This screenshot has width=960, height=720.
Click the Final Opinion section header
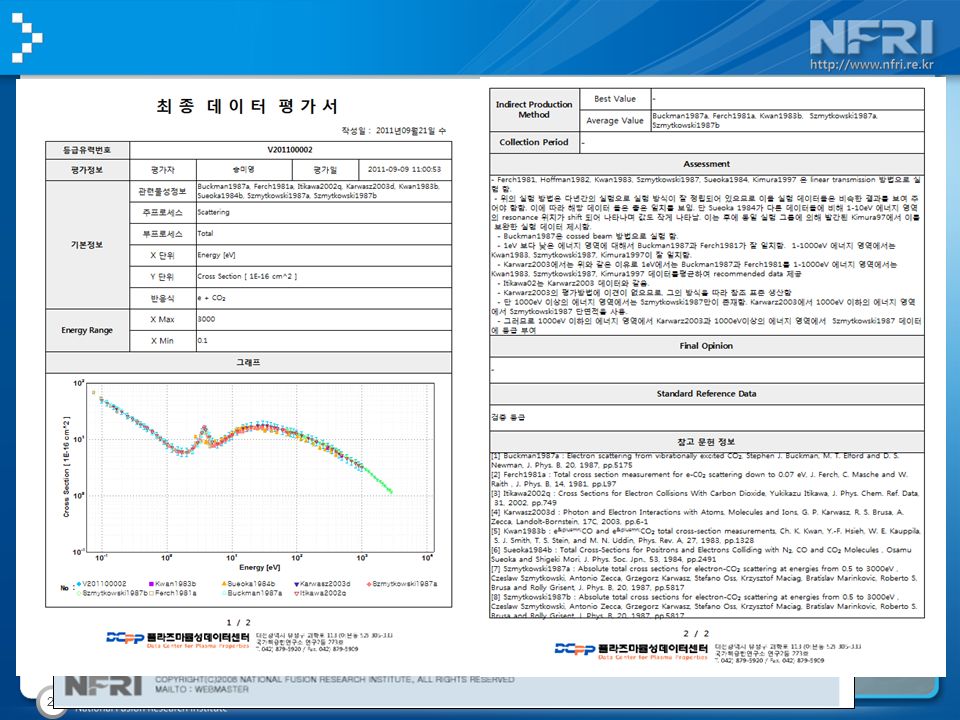707,346
